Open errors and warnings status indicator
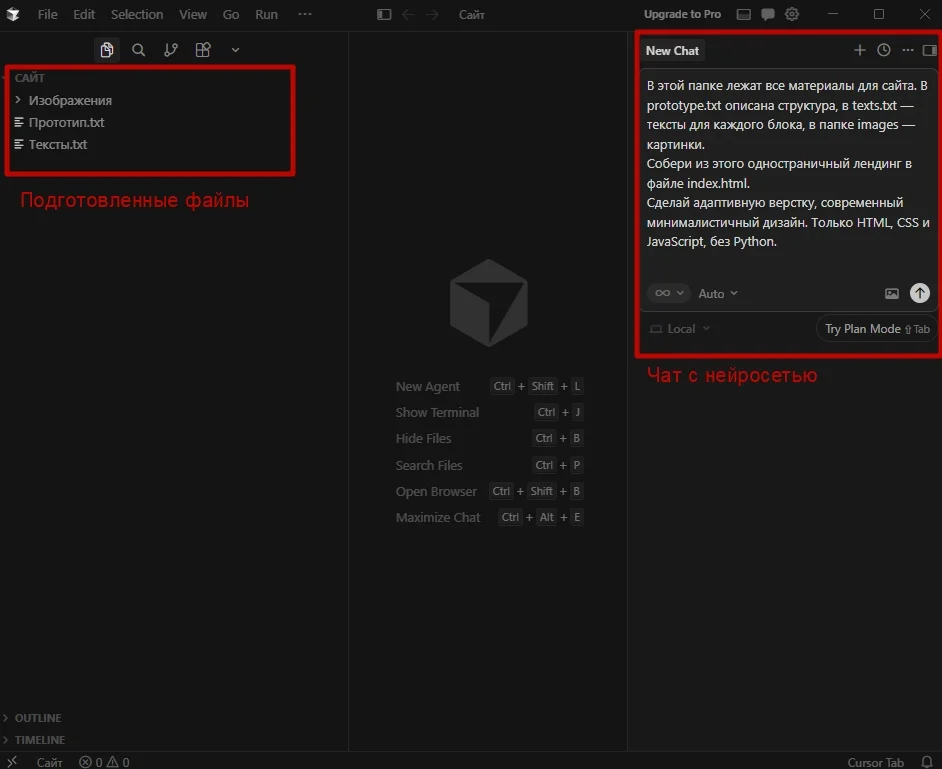The width and height of the screenshot is (942, 769). (x=105, y=762)
